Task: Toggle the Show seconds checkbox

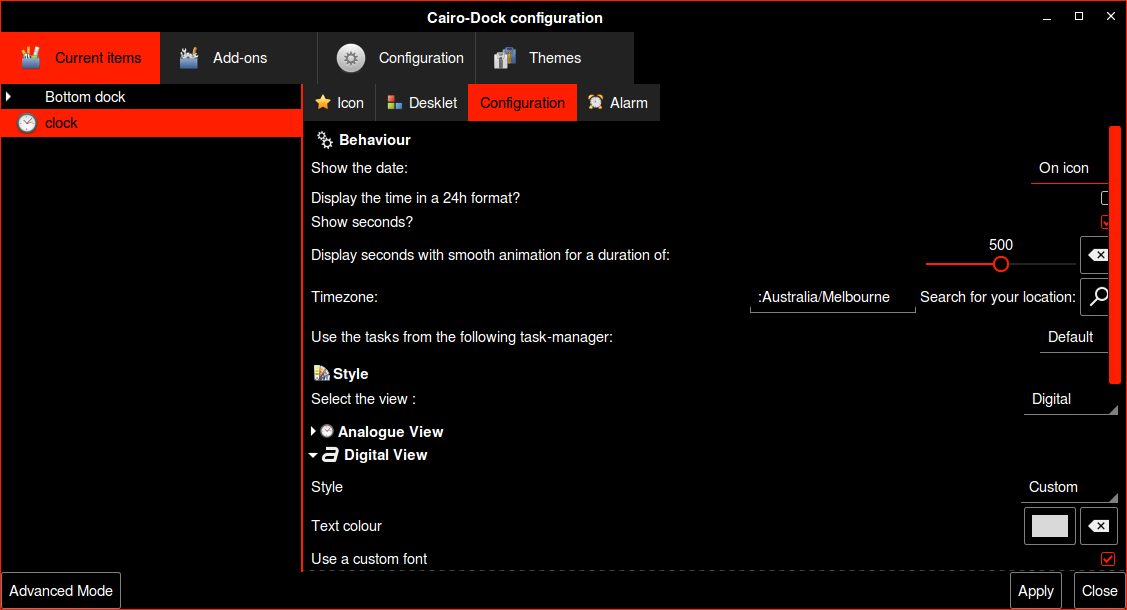Action: point(1106,222)
